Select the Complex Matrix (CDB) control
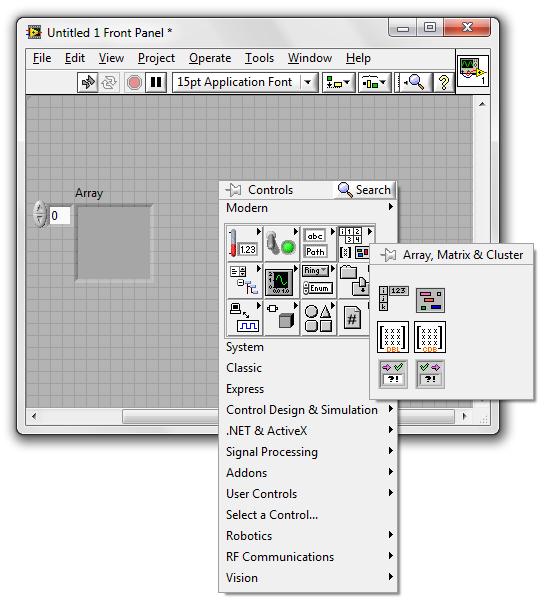The width and height of the screenshot is (544, 601). (x=430, y=337)
